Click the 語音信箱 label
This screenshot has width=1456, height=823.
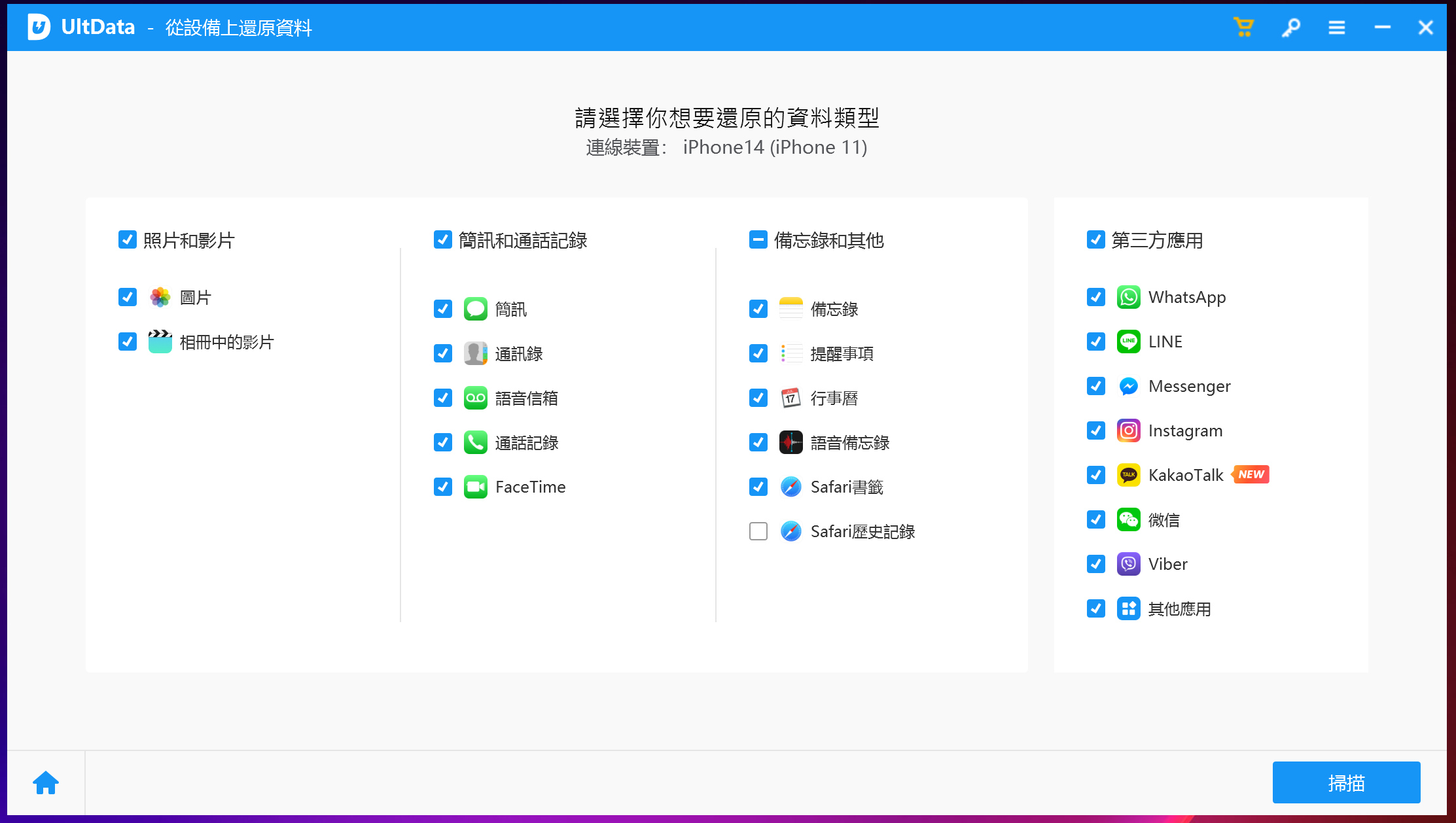[527, 398]
